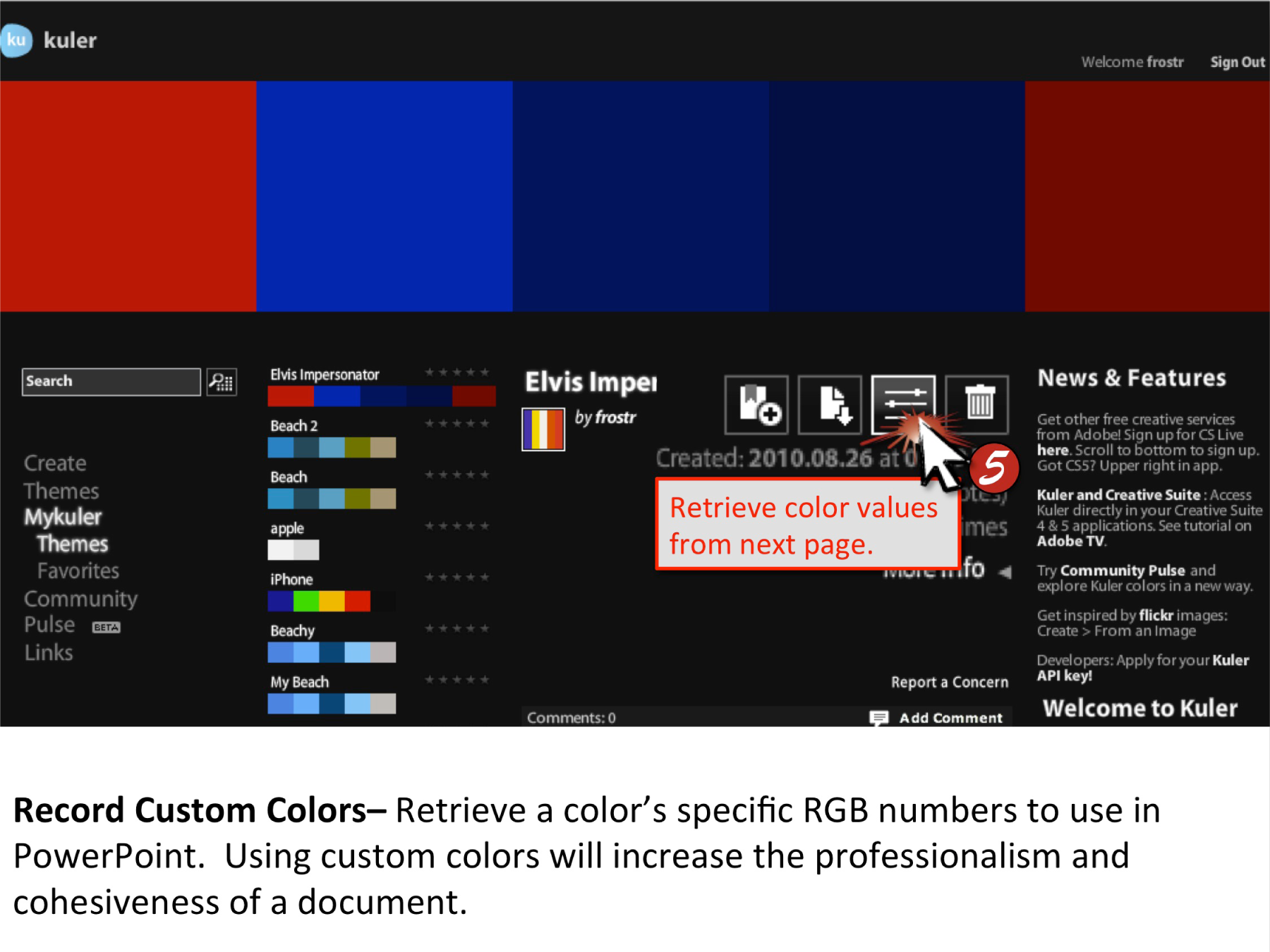
Task: Click the Kuler API key link
Action: click(1143, 668)
